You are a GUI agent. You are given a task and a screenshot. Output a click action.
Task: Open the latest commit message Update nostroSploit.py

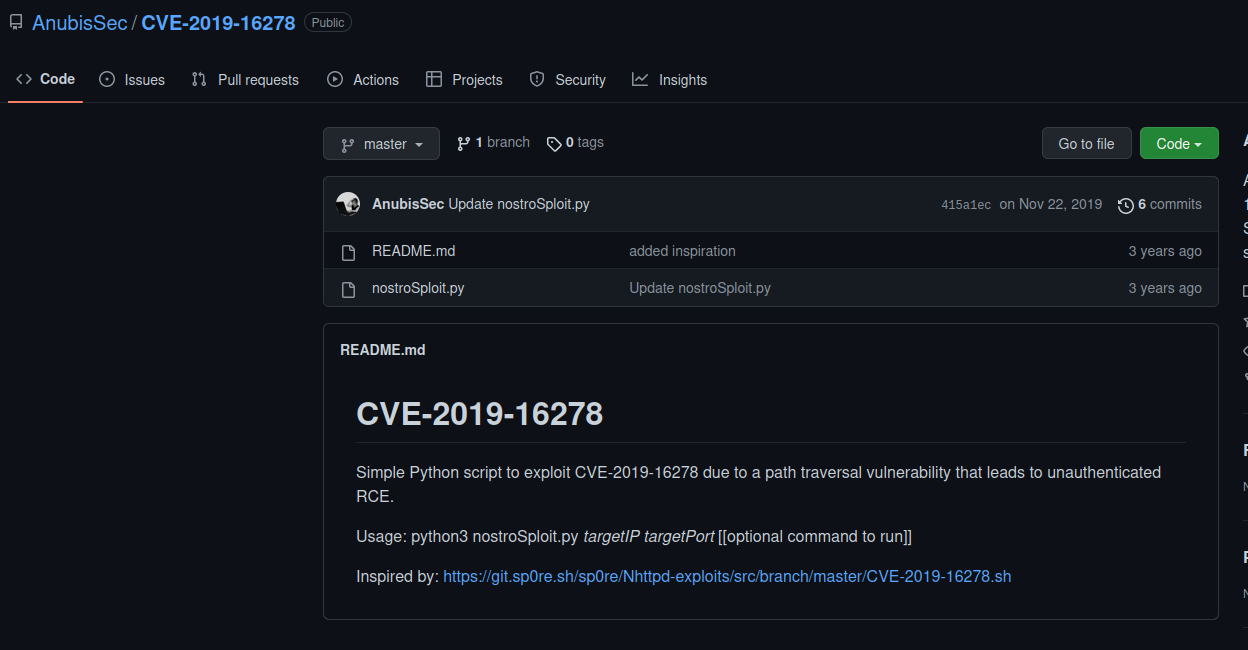(x=519, y=204)
